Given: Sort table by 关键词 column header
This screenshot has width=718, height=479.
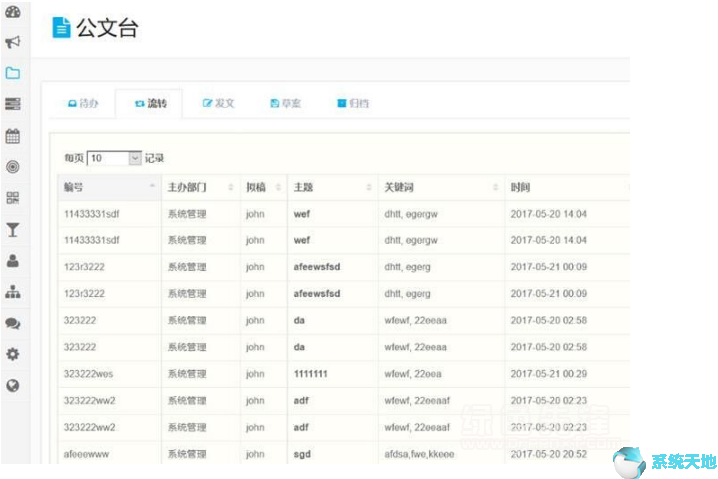Looking at the screenshot, I should [x=440, y=187].
